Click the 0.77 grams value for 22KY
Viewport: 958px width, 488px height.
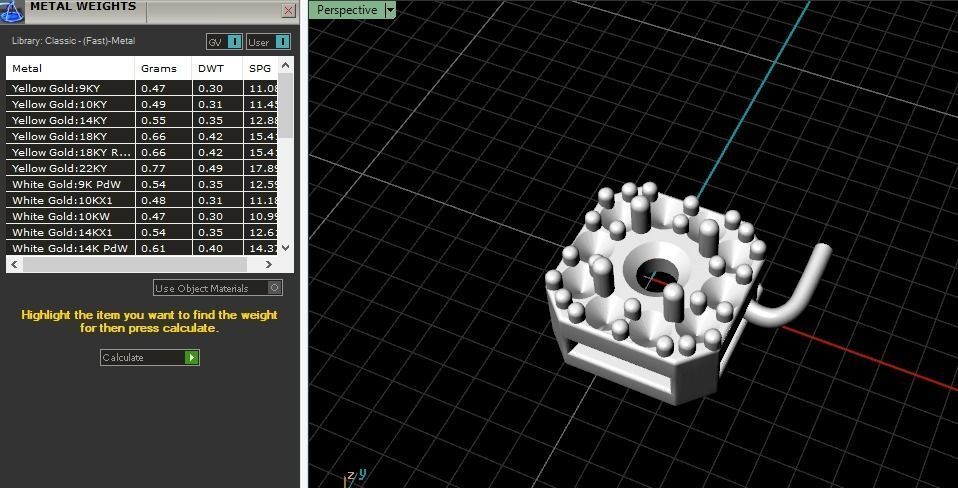pyautogui.click(x=153, y=168)
